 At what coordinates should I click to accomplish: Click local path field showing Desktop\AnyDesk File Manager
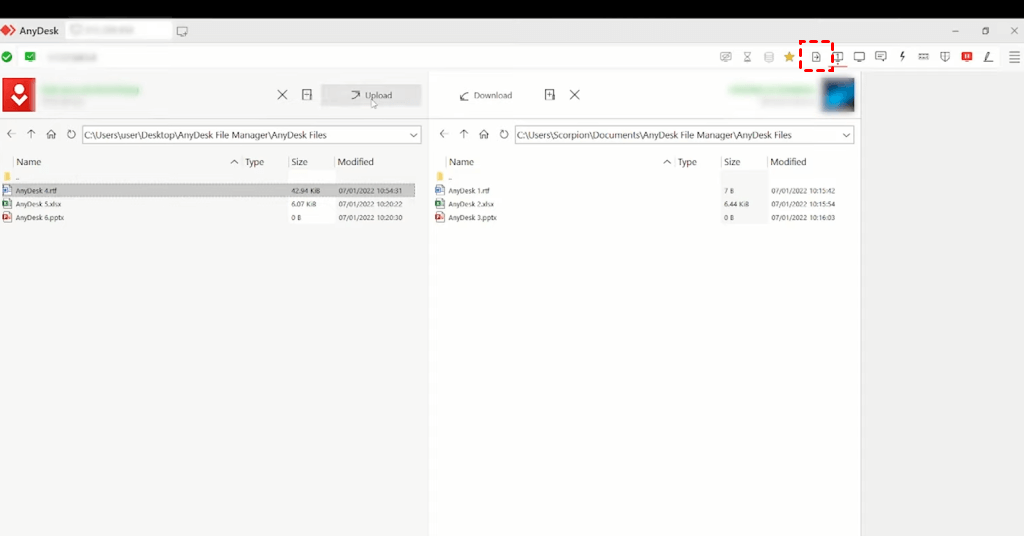click(x=251, y=135)
